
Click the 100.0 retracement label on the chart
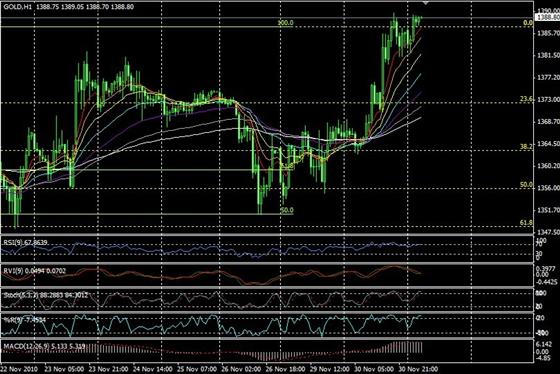tap(285, 23)
